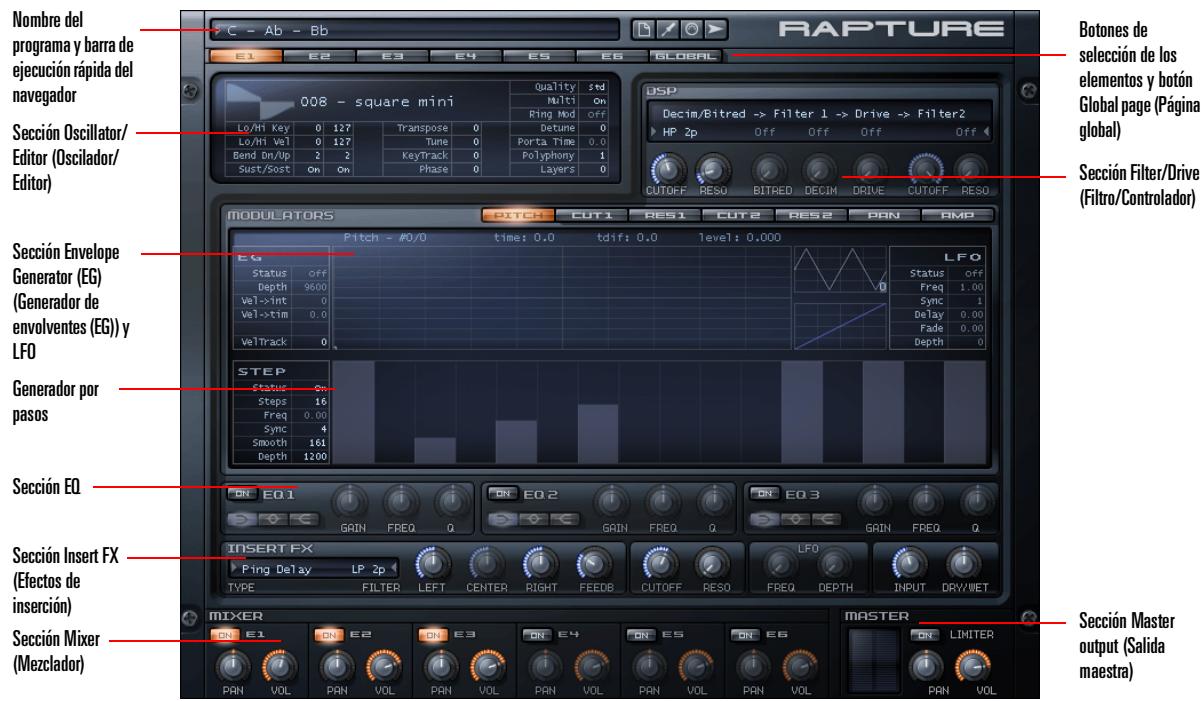
Task: Toggle the EQ 3 ON switch
Action: (x=764, y=493)
